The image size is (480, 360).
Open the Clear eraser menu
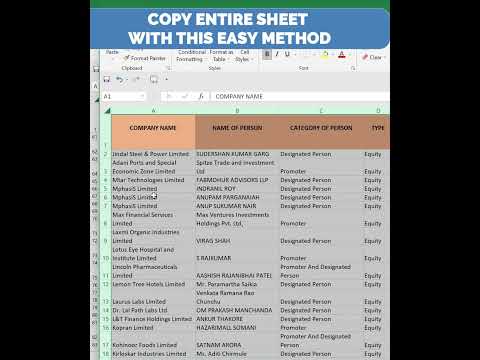coord(373,57)
